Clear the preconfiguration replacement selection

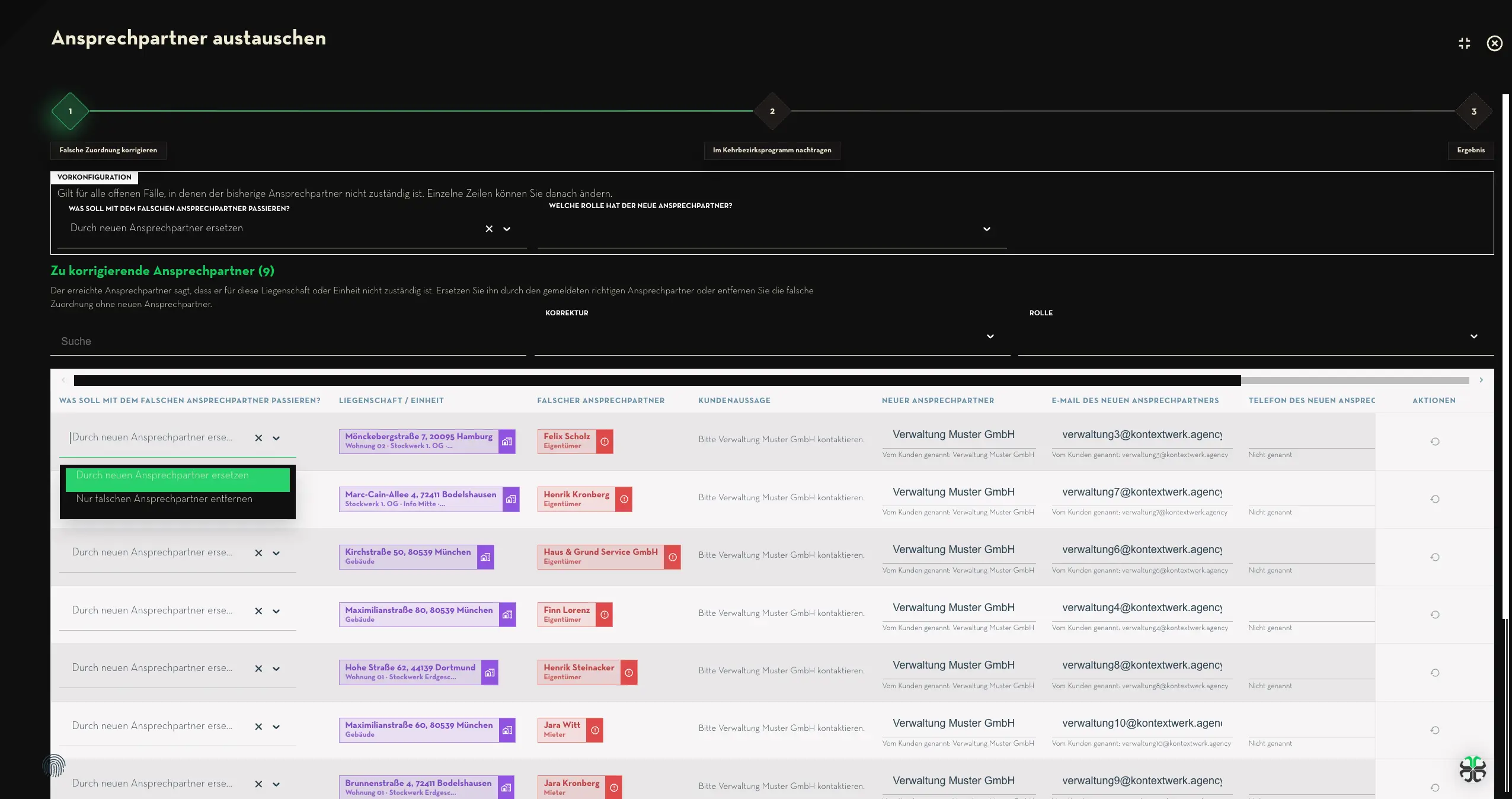pyautogui.click(x=489, y=229)
